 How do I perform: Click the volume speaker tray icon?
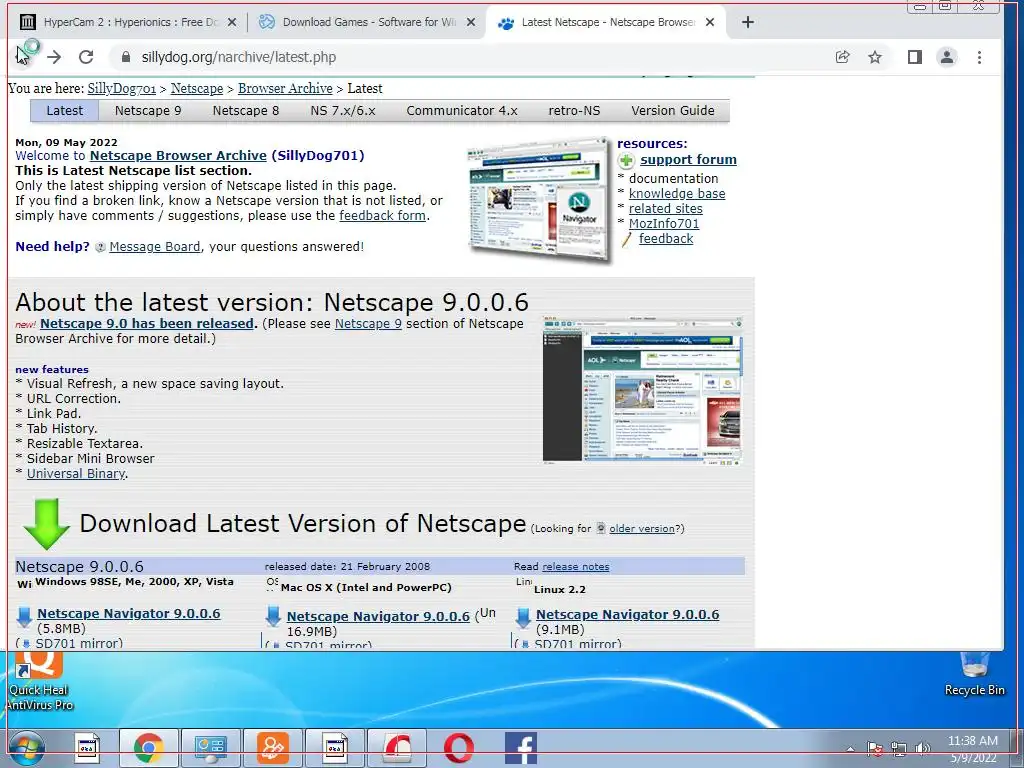(x=922, y=748)
